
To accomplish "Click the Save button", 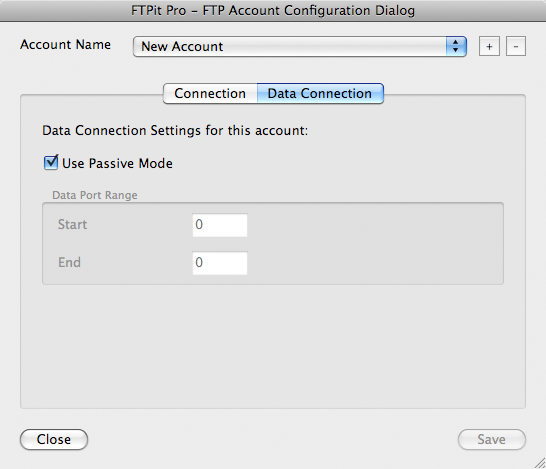I will (x=491, y=439).
